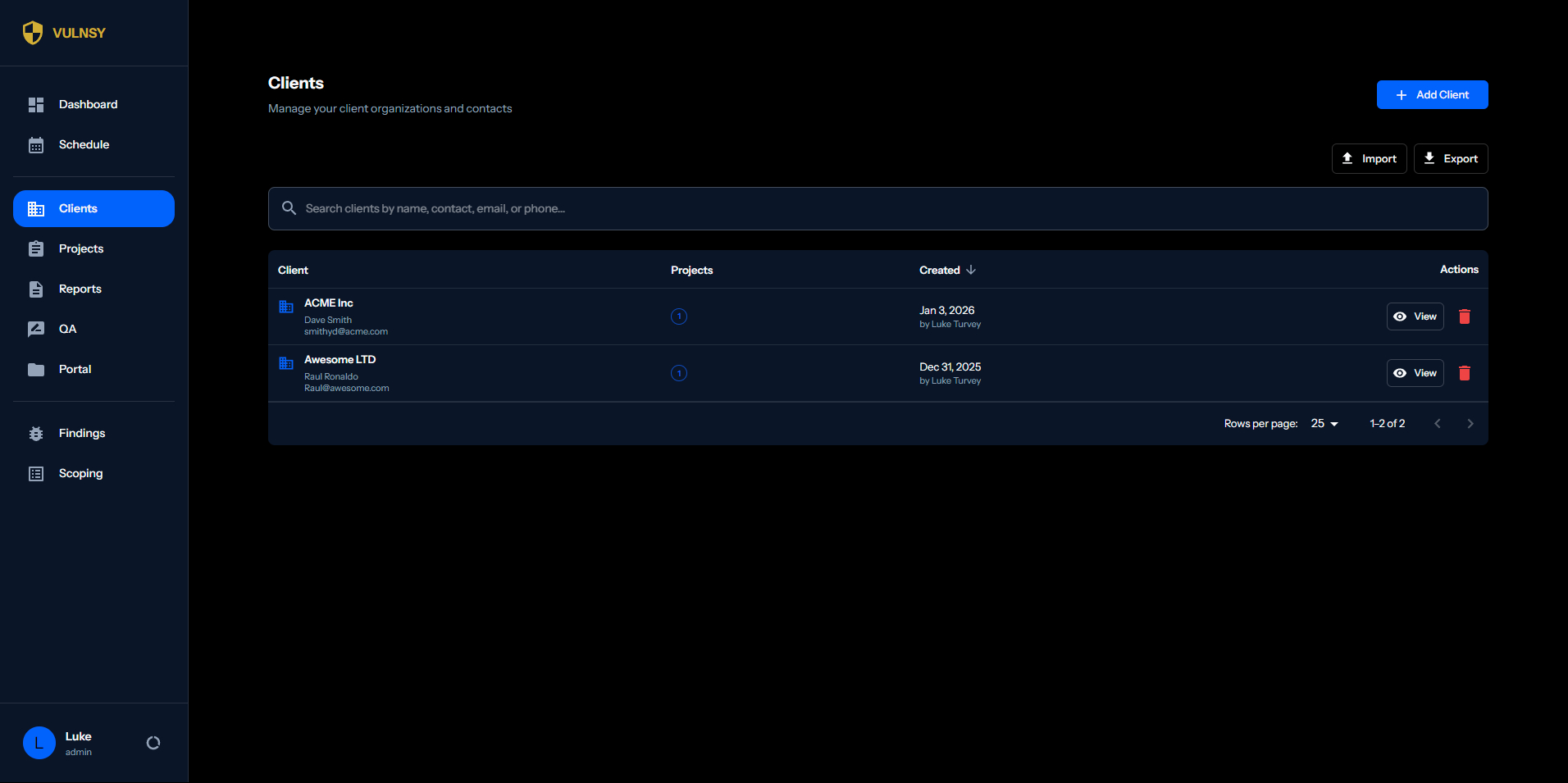
Task: Open the Portal folder section
Action: [x=36, y=369]
